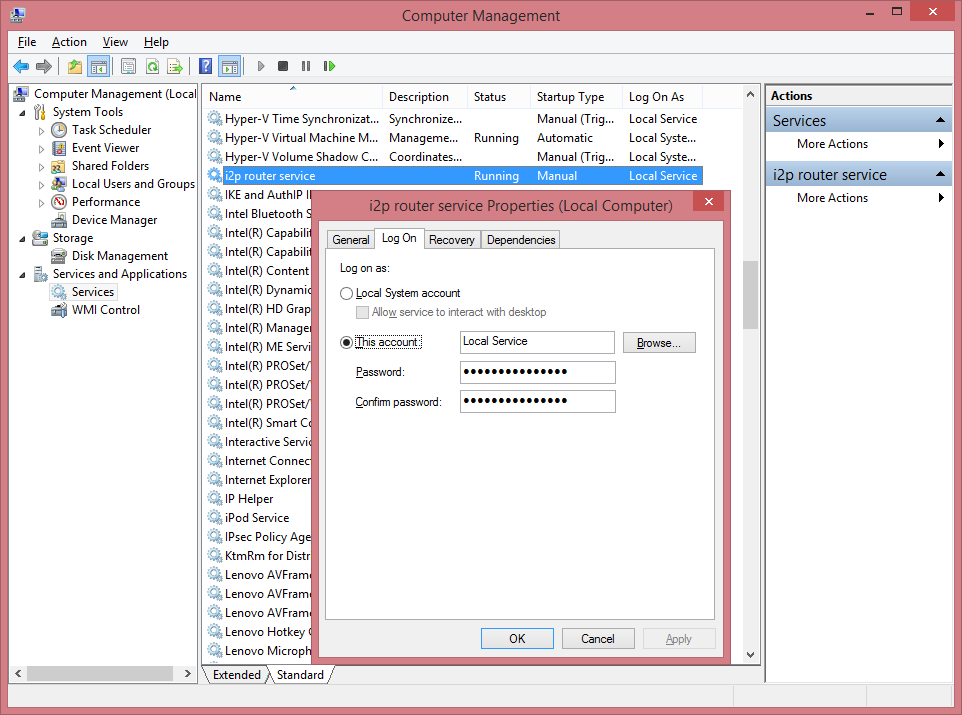The height and width of the screenshot is (715, 962).
Task: Pause the service using the pause icon
Action: click(x=306, y=66)
